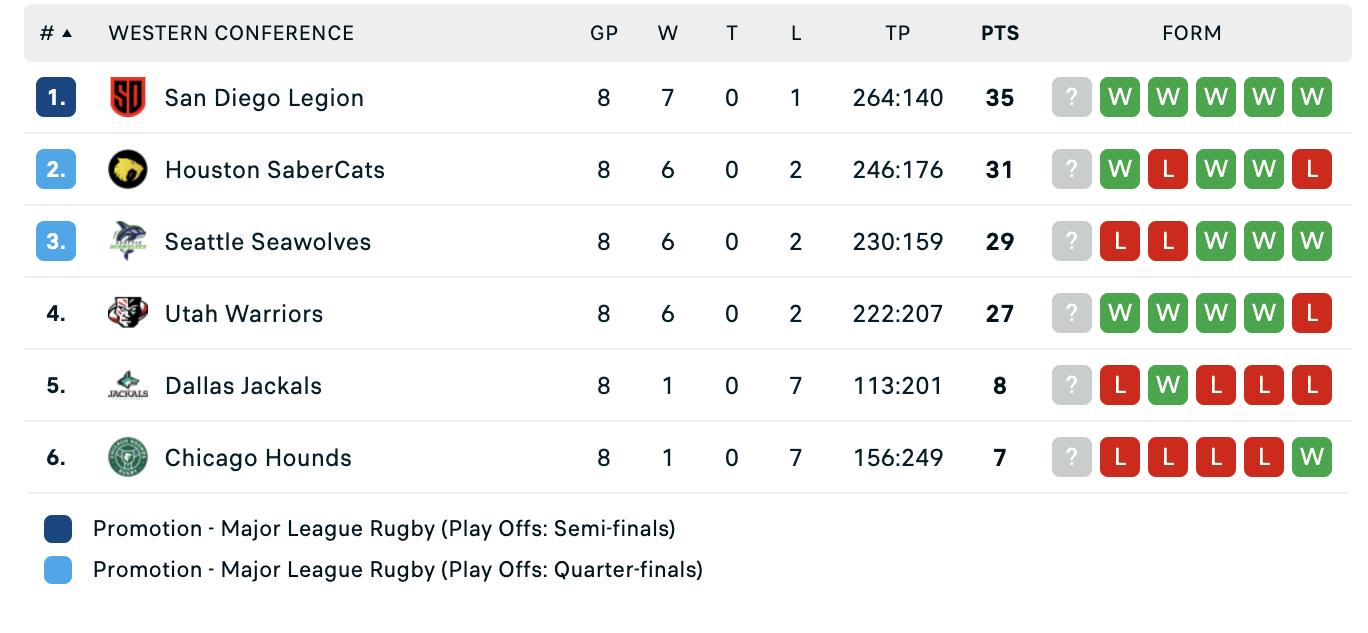Click the dark blue Semi-finals legend swatch
Screen dimensions: 1368x633
click(58, 529)
